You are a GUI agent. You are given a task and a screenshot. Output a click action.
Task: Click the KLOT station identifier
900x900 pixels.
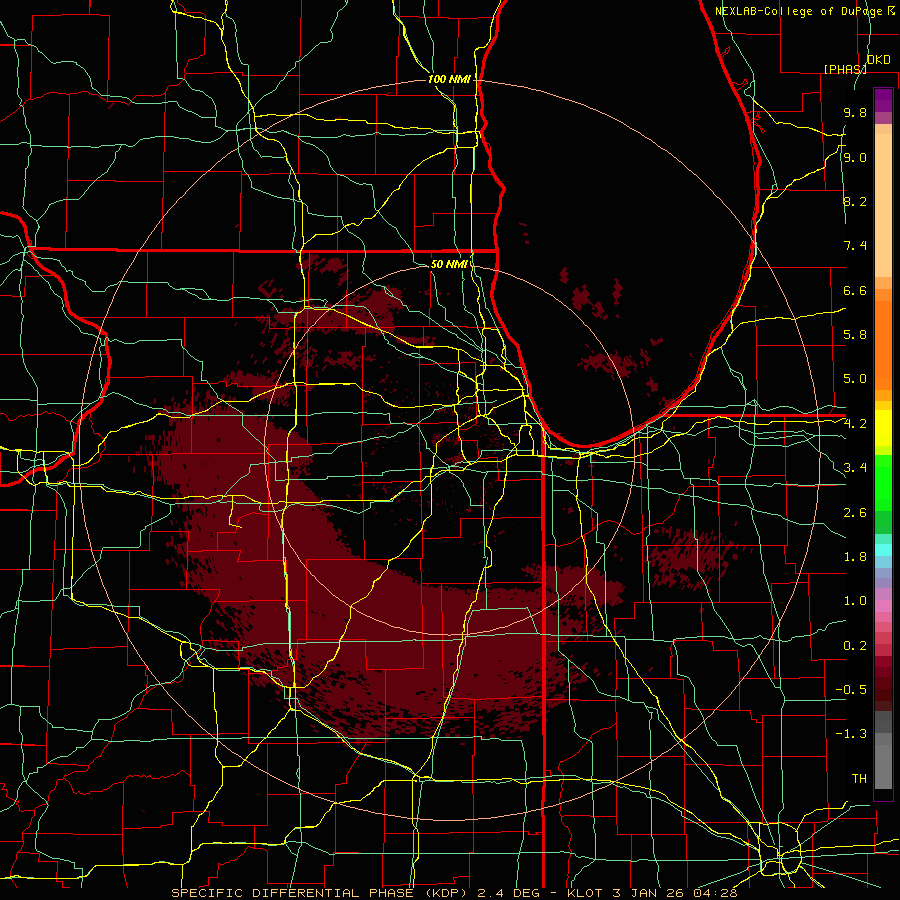586,893
